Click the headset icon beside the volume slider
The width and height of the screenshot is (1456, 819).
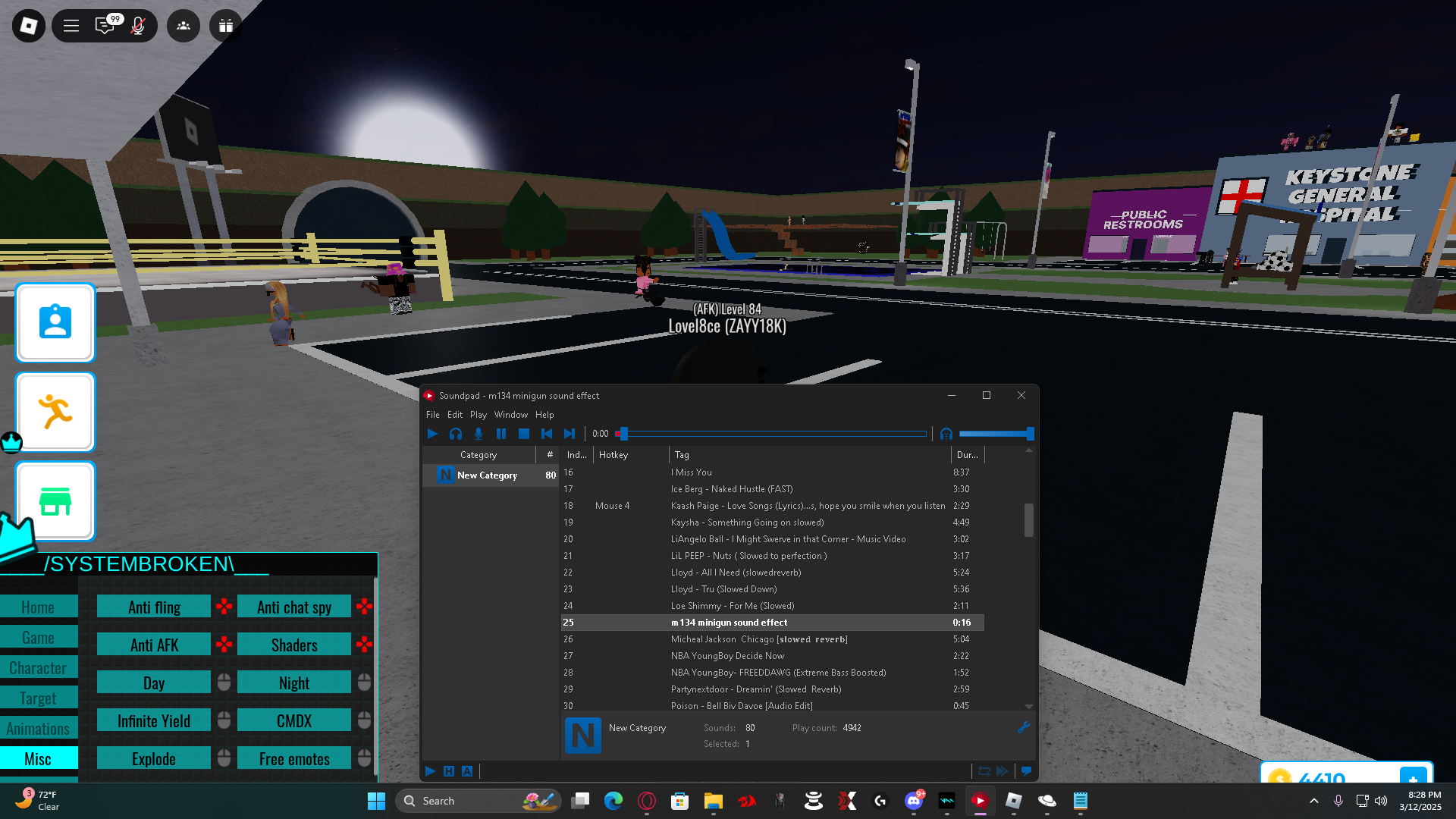click(946, 434)
